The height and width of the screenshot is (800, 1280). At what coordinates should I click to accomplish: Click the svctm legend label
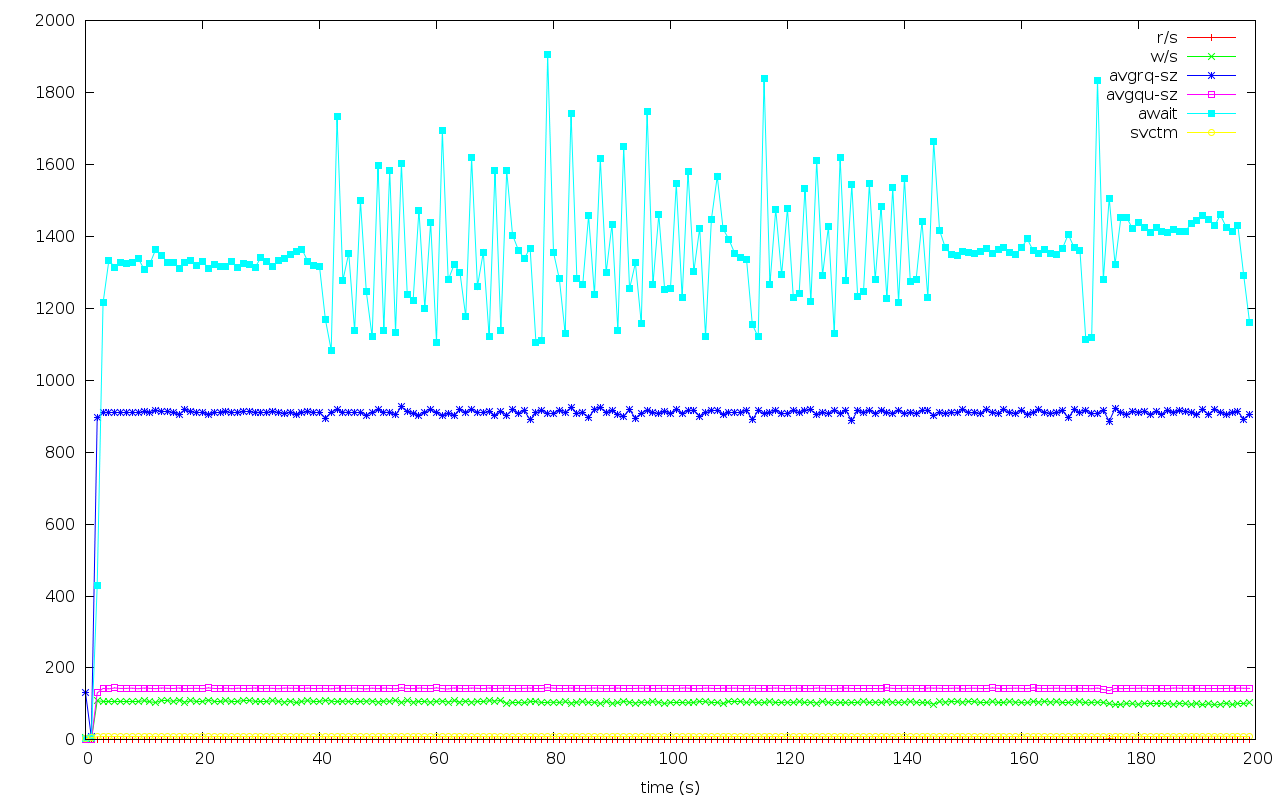point(1155,132)
